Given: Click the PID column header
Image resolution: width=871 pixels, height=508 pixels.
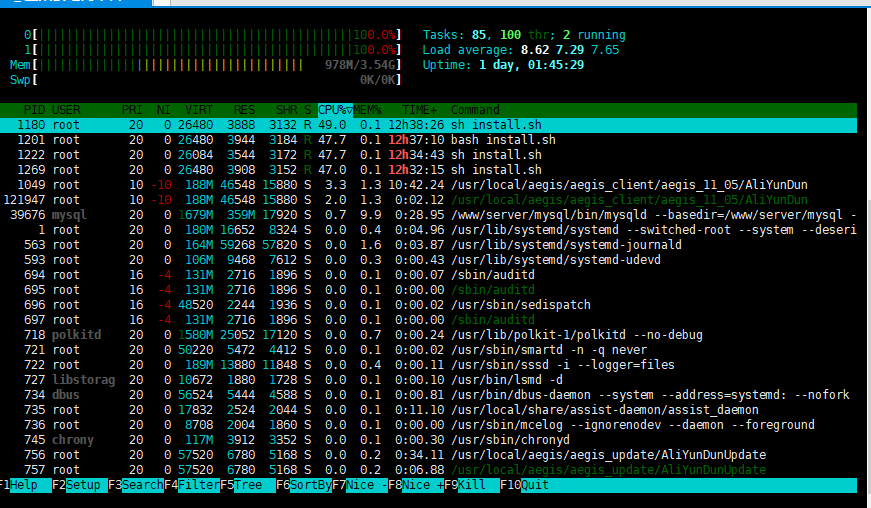Looking at the screenshot, I should [34, 110].
